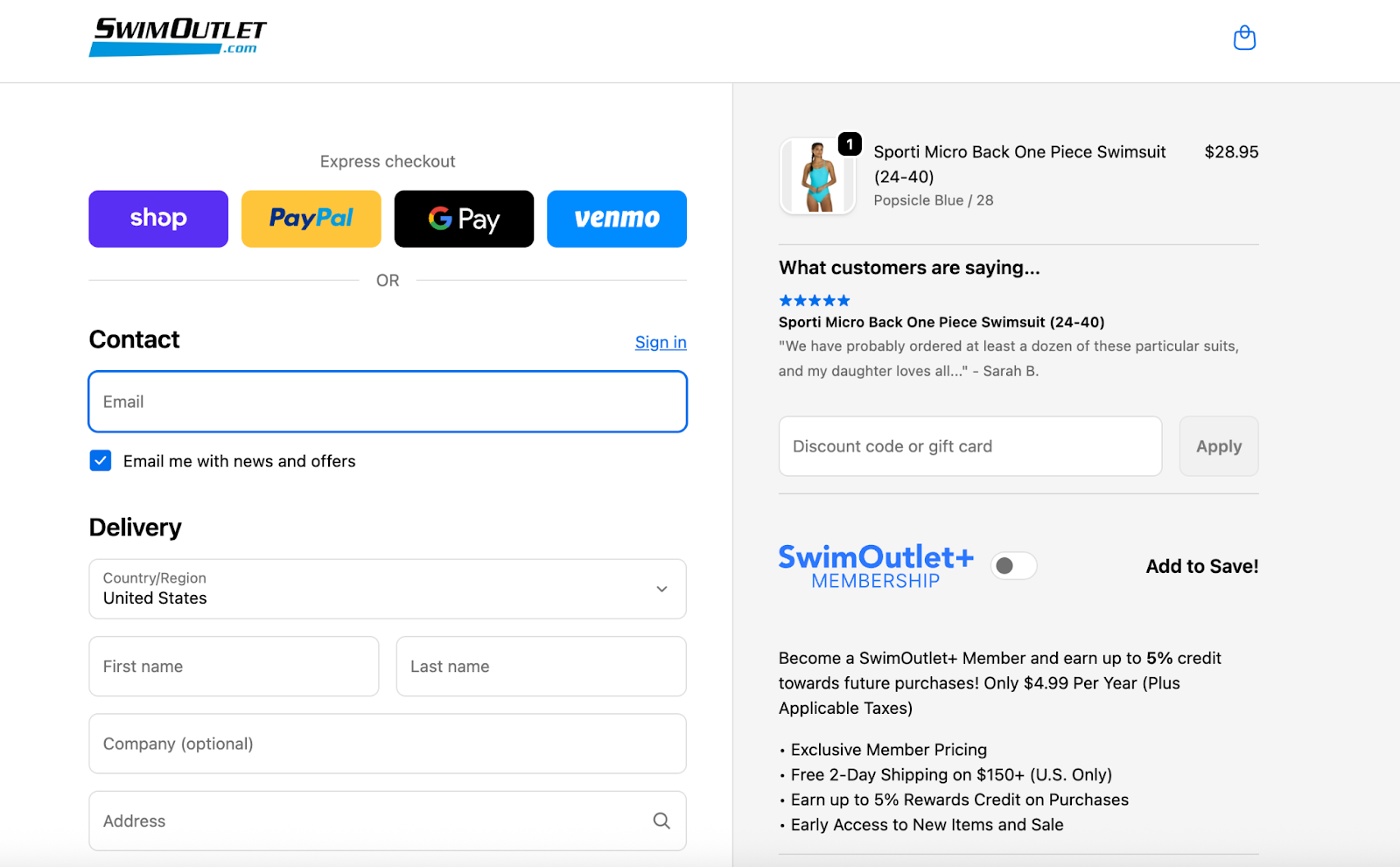
Task: Click the Company (optional) field
Action: click(x=388, y=744)
